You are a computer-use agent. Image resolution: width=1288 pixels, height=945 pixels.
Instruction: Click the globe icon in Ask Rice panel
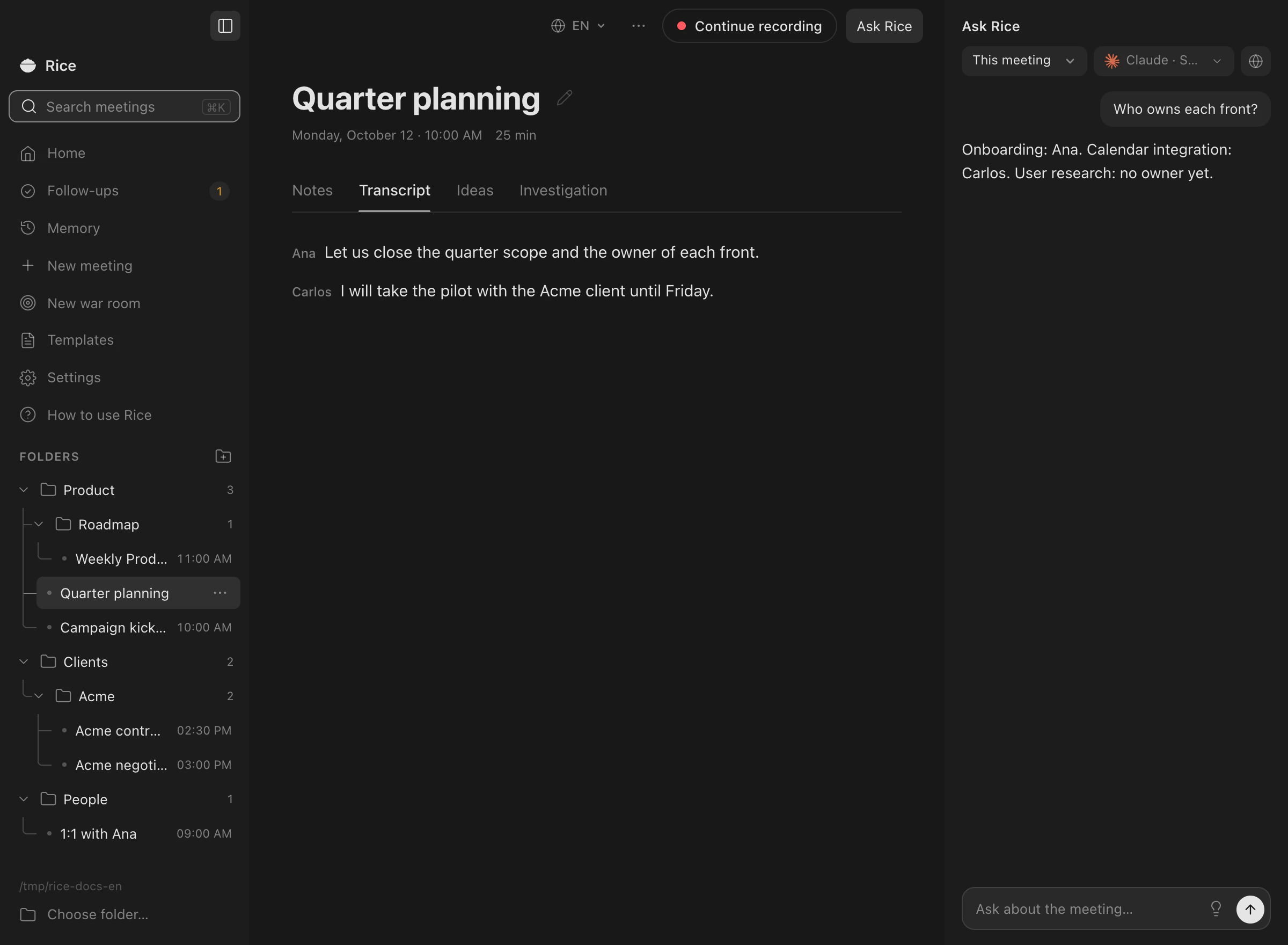[1255, 61]
